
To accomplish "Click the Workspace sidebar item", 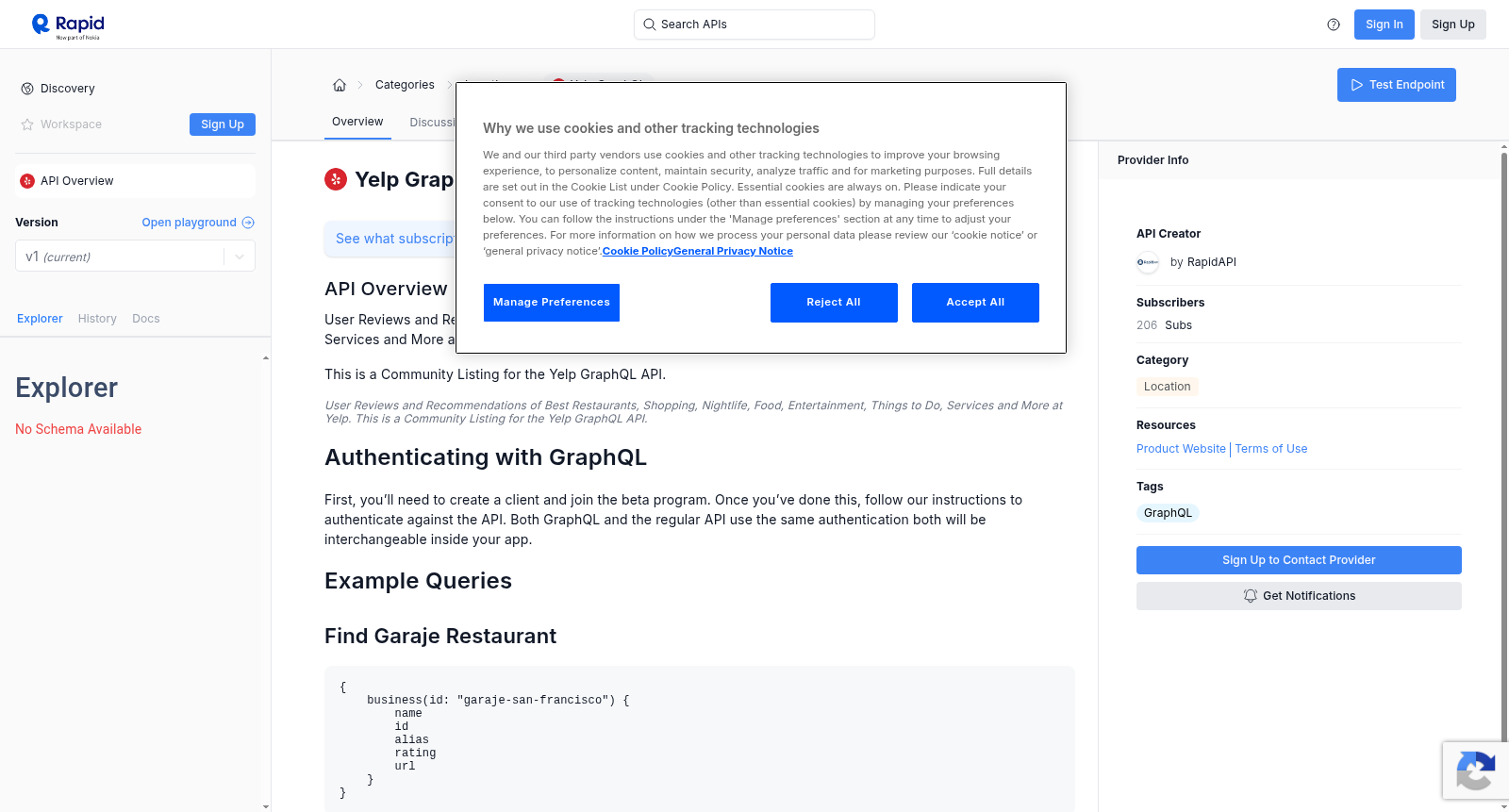I will tap(71, 124).
